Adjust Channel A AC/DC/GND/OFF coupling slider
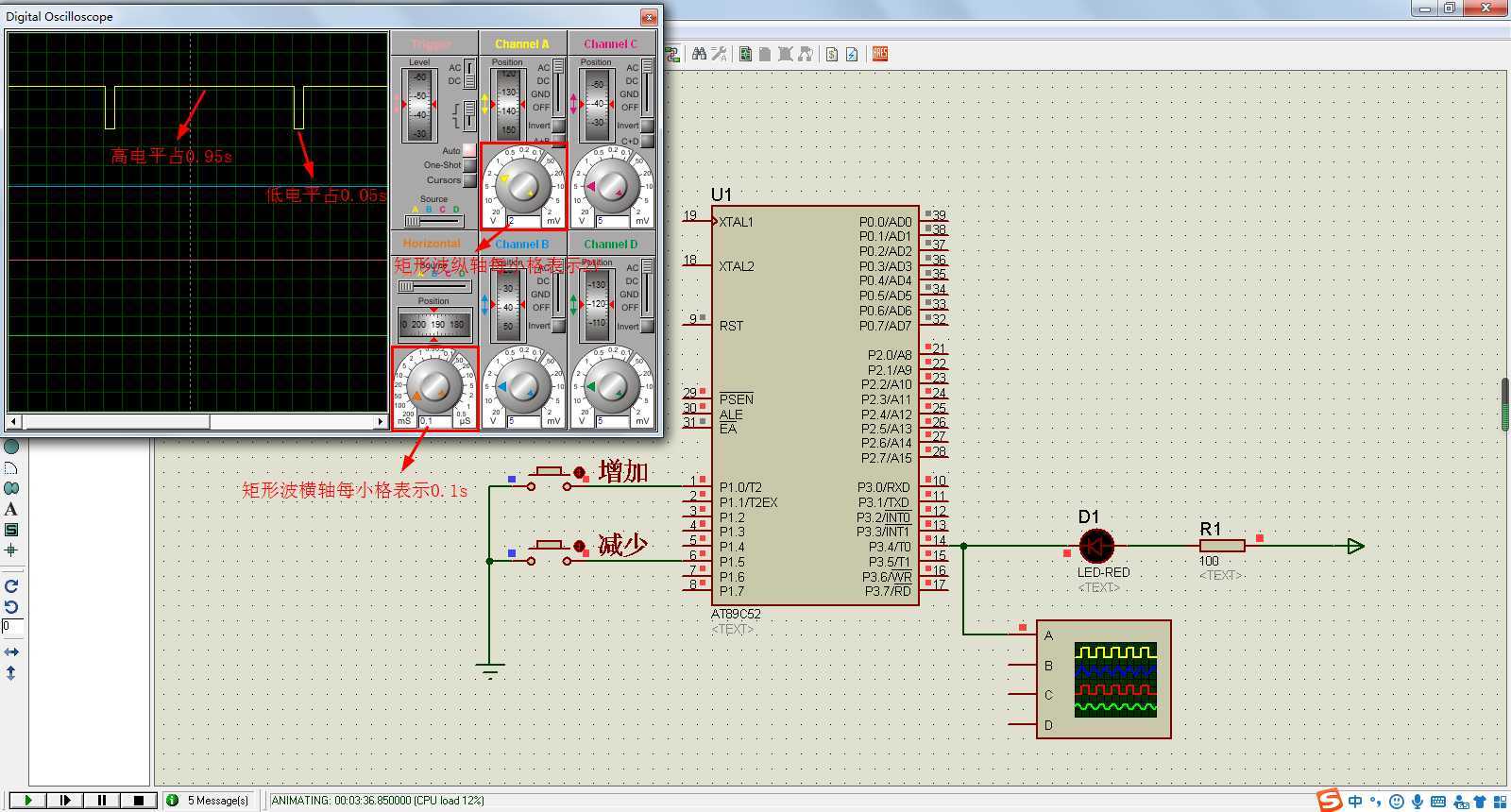 [x=558, y=86]
